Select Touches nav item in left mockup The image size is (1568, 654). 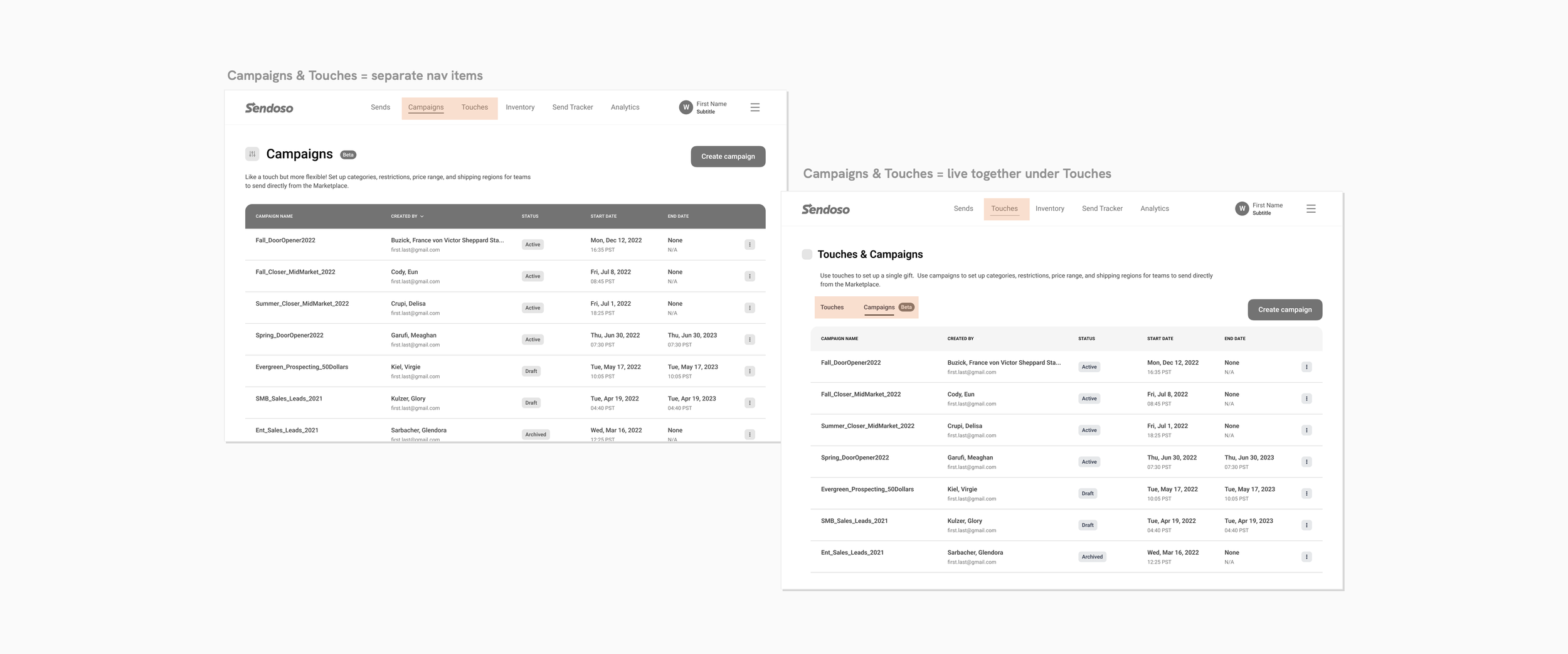click(475, 107)
